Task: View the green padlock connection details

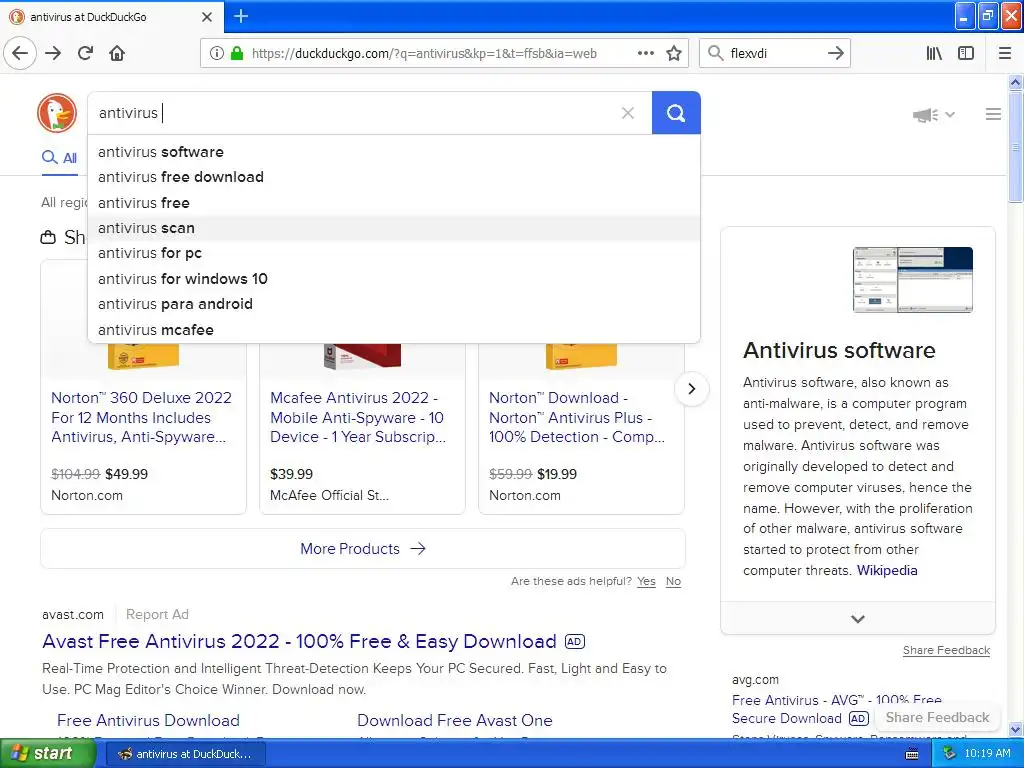Action: [x=237, y=54]
